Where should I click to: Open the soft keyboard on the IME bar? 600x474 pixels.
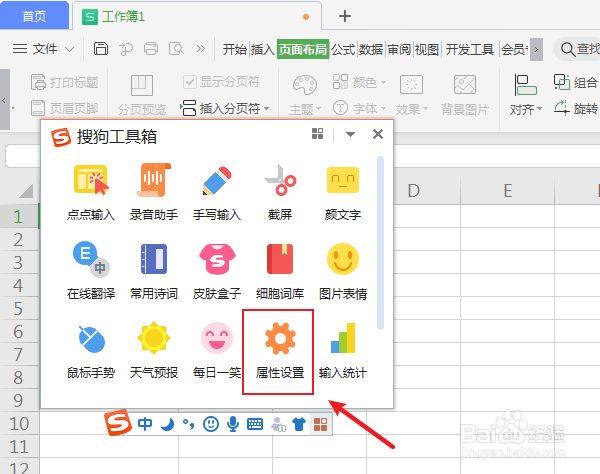(255, 424)
